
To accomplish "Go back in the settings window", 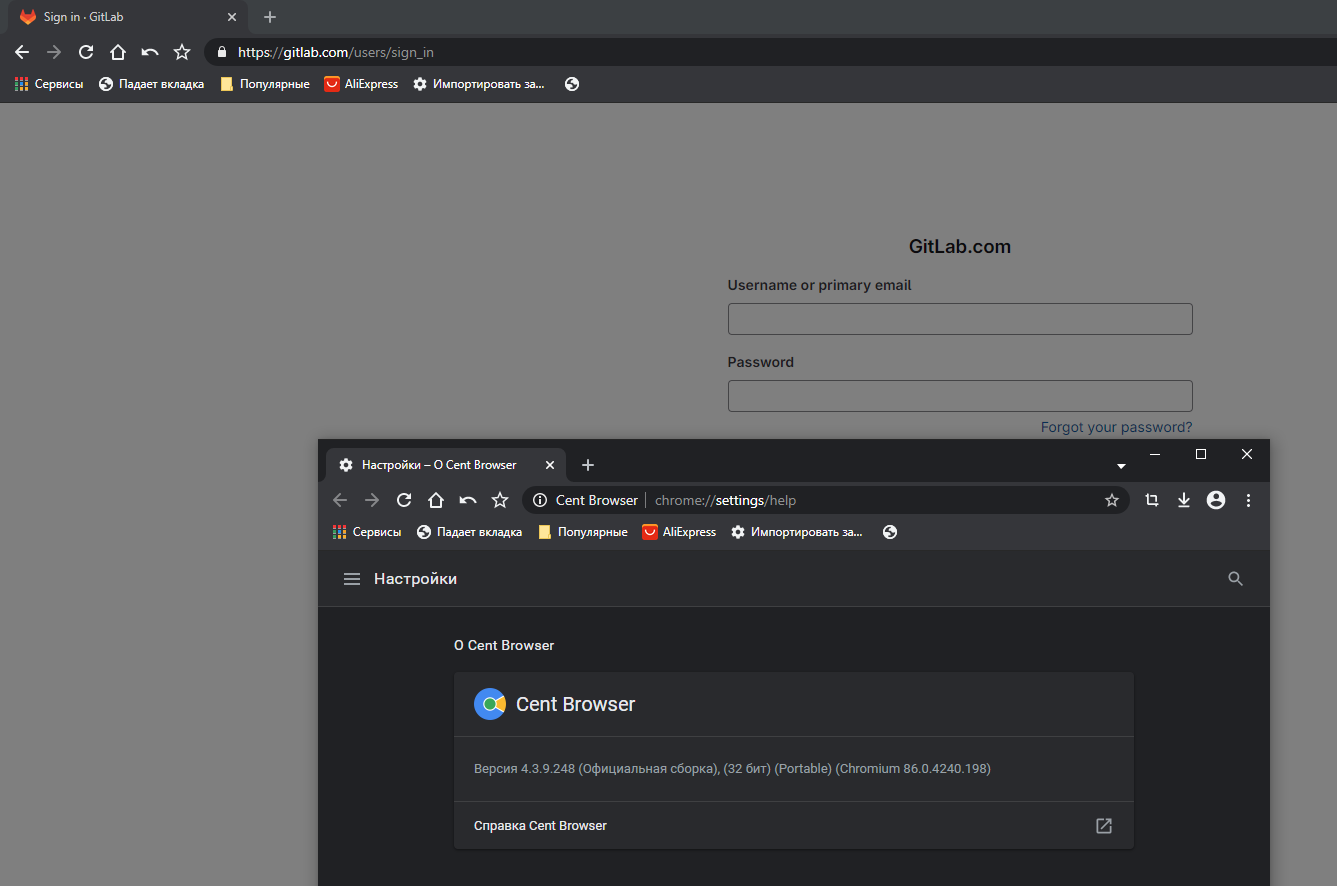I will [x=340, y=500].
